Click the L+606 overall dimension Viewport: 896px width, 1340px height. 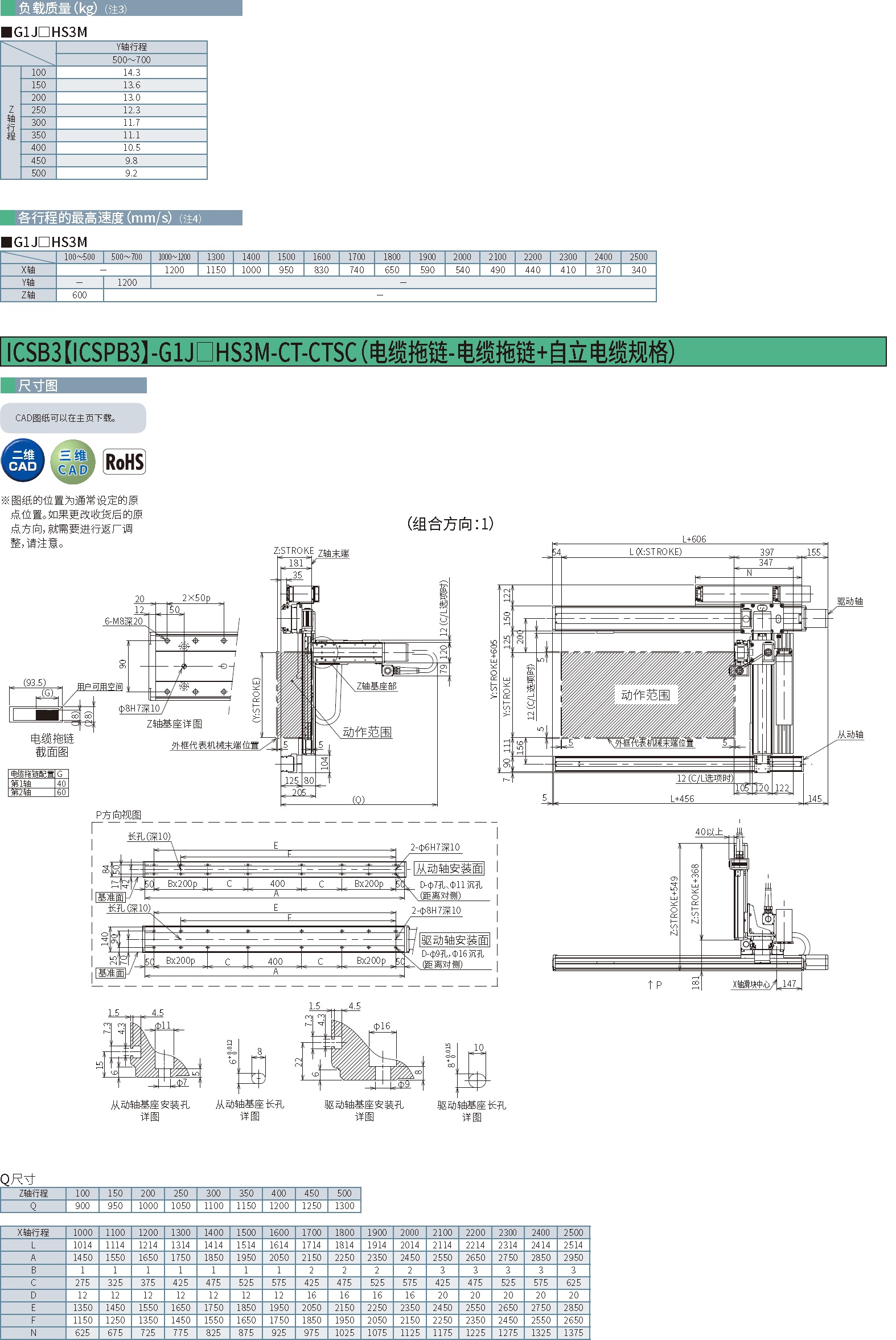(x=694, y=539)
